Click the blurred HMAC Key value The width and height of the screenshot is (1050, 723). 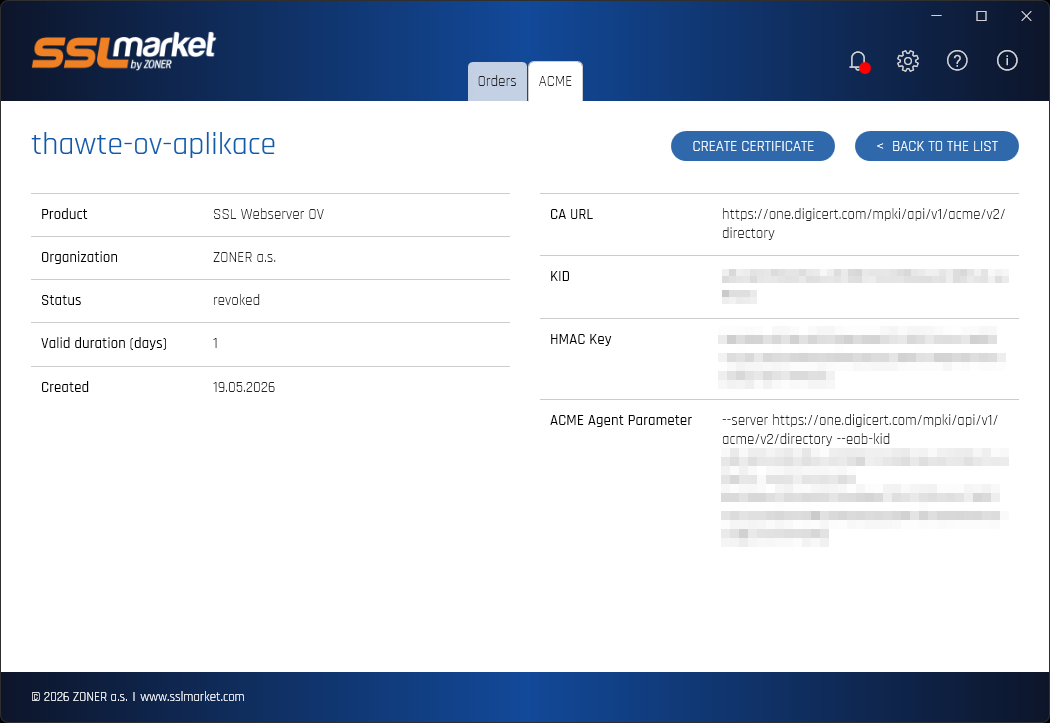862,357
